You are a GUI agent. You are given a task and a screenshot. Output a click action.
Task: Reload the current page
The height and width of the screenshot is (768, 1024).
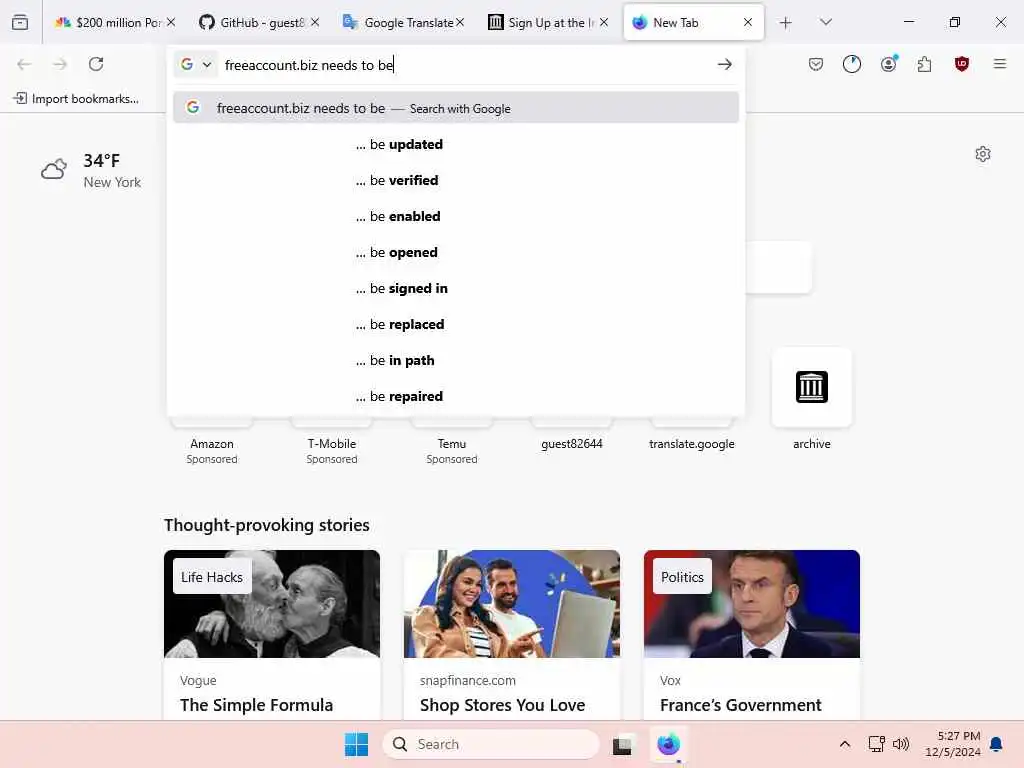(96, 64)
